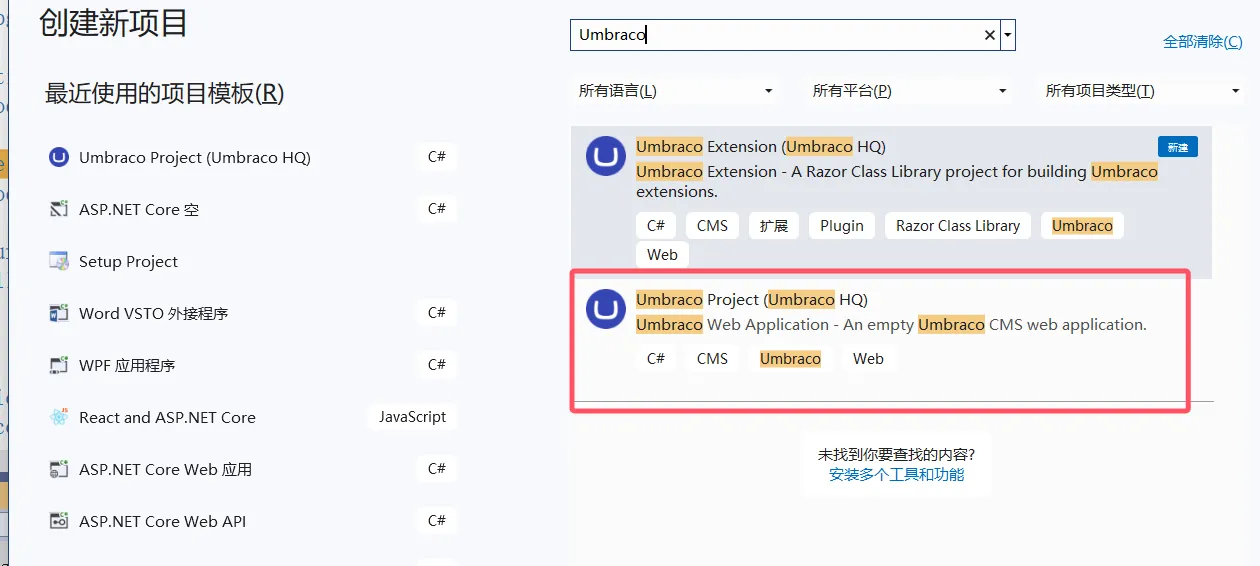
Task: Click the 全部清除 link
Action: 1203,41
